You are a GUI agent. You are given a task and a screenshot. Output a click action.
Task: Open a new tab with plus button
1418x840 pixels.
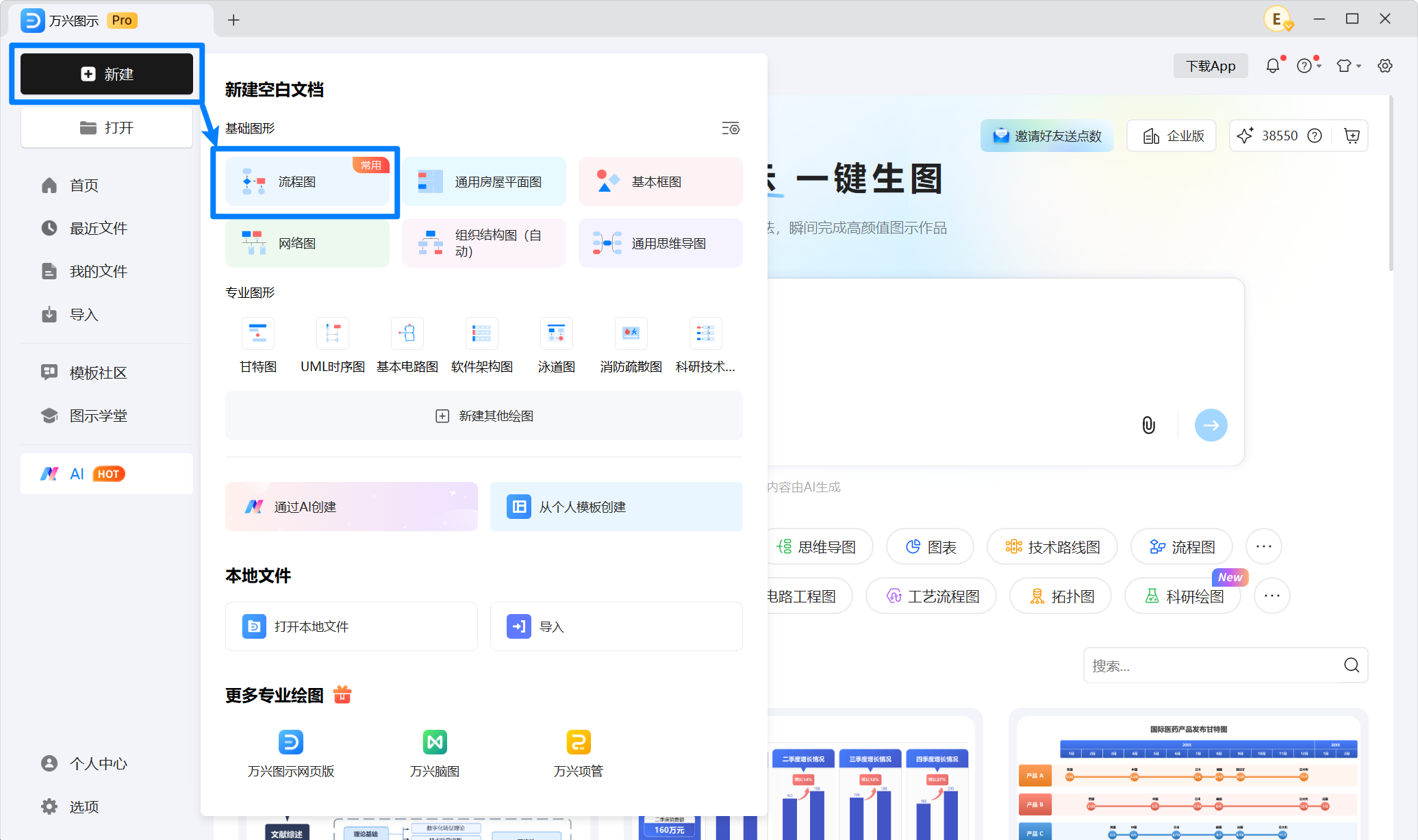[233, 20]
